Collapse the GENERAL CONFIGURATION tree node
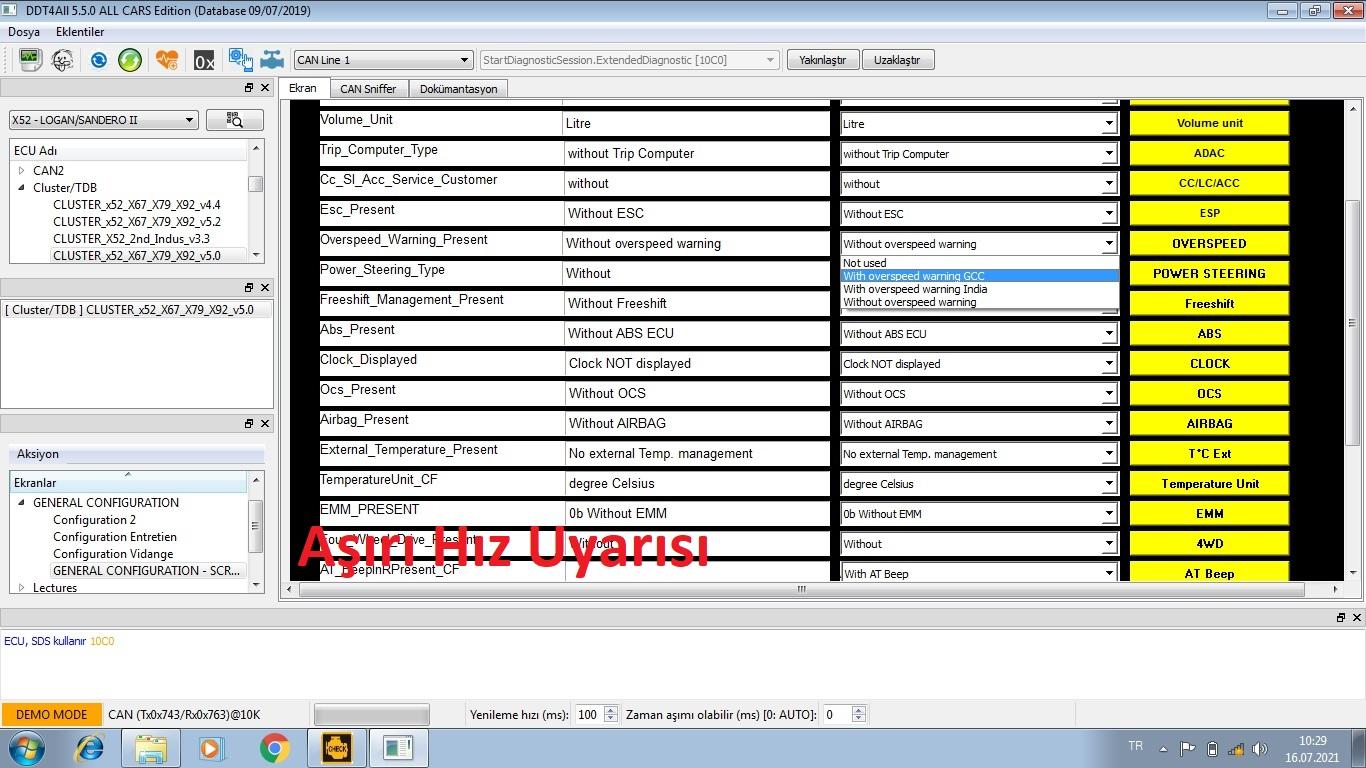 coord(21,503)
